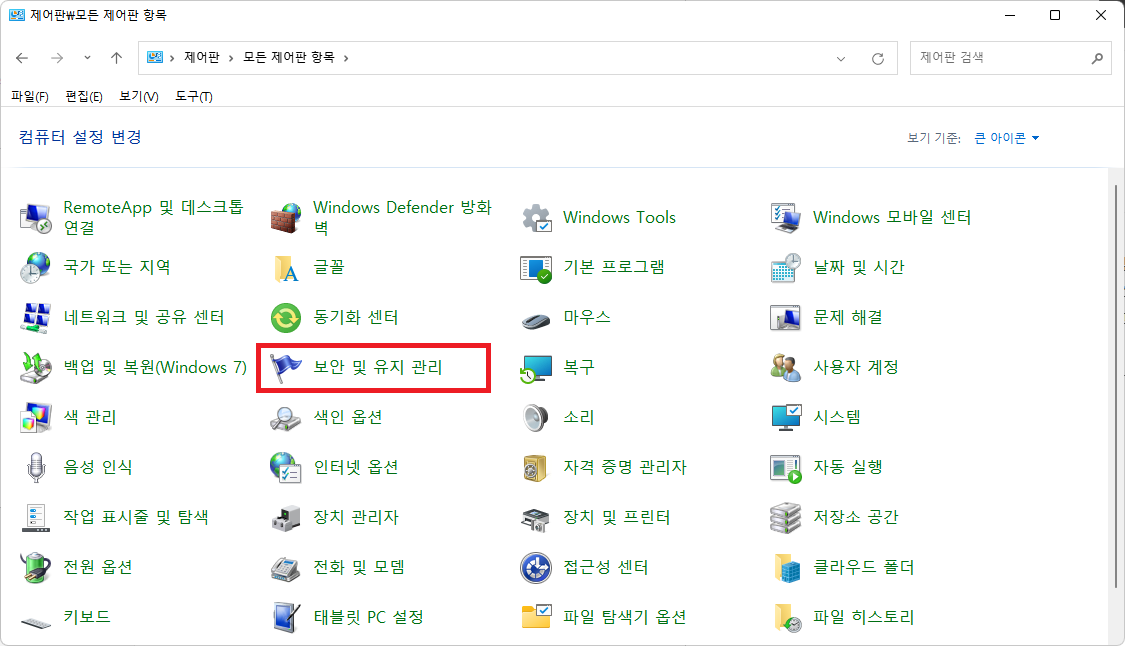
Task: Expand chevron after 모든 제어판 항목
Action: (x=346, y=58)
